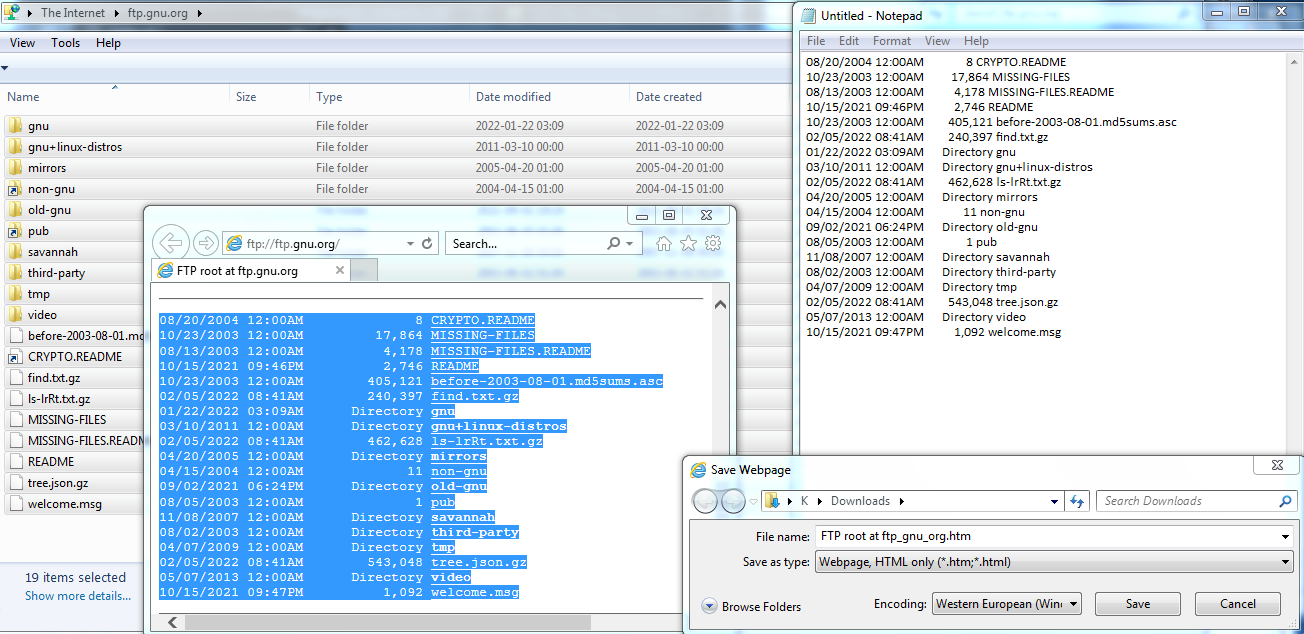This screenshot has width=1304, height=634.
Task: Open the View menu in Notepad
Action: tap(937, 41)
